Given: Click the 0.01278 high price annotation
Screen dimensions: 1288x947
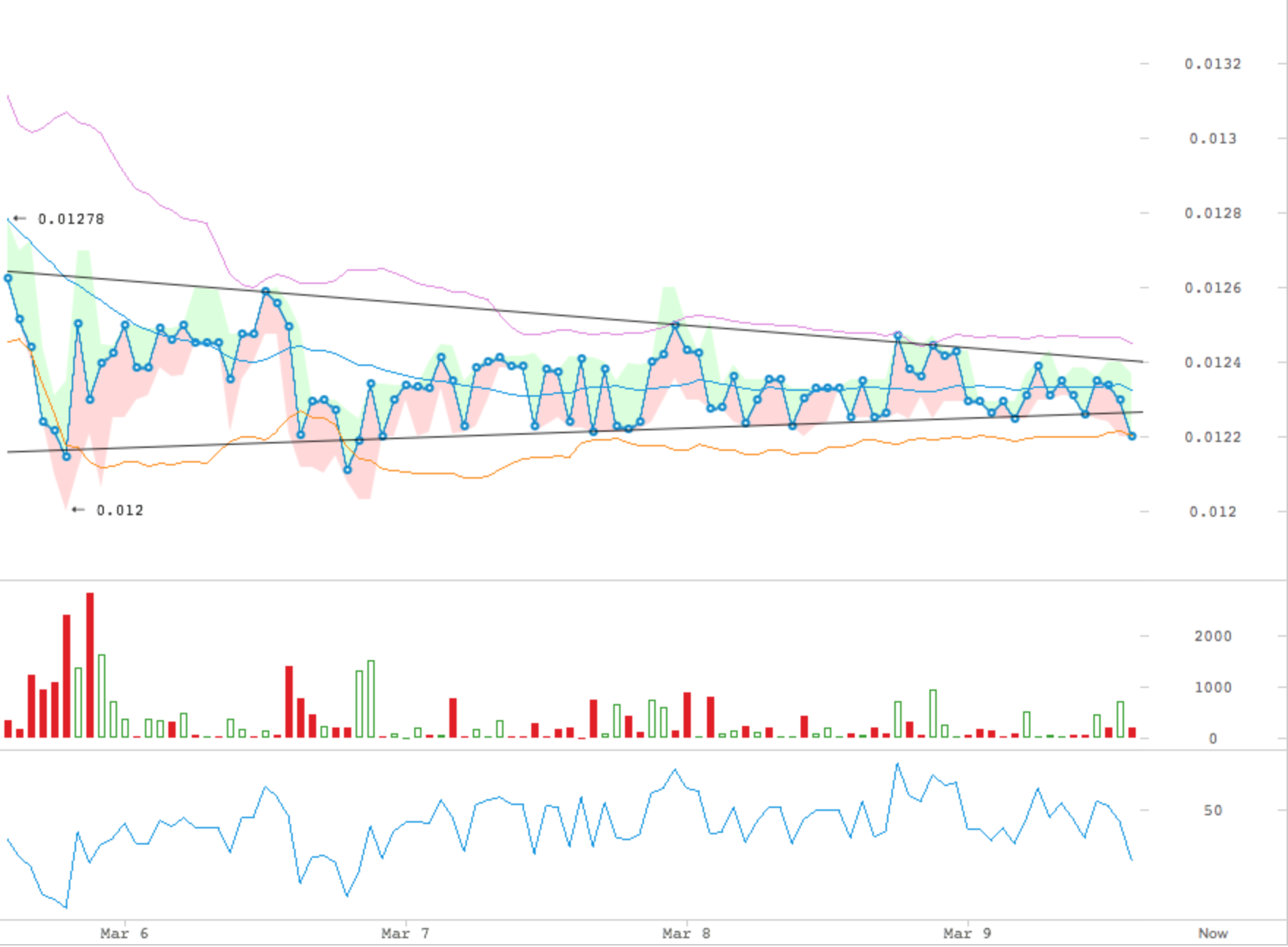Looking at the screenshot, I should coord(71,220).
